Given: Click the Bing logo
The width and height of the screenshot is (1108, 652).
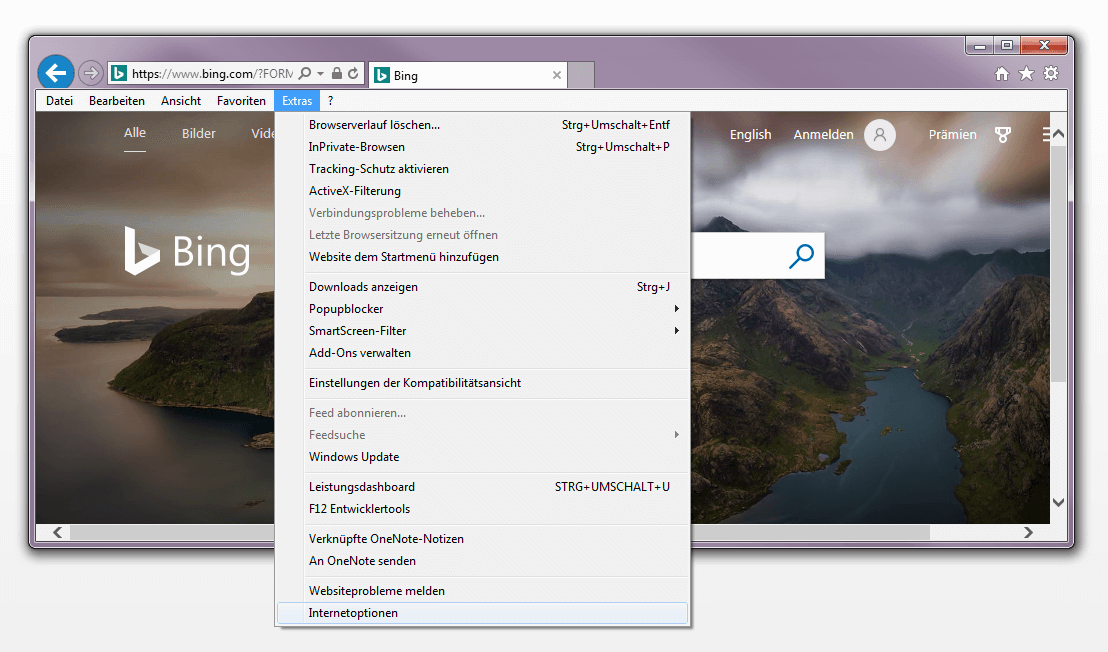Looking at the screenshot, I should pyautogui.click(x=187, y=251).
